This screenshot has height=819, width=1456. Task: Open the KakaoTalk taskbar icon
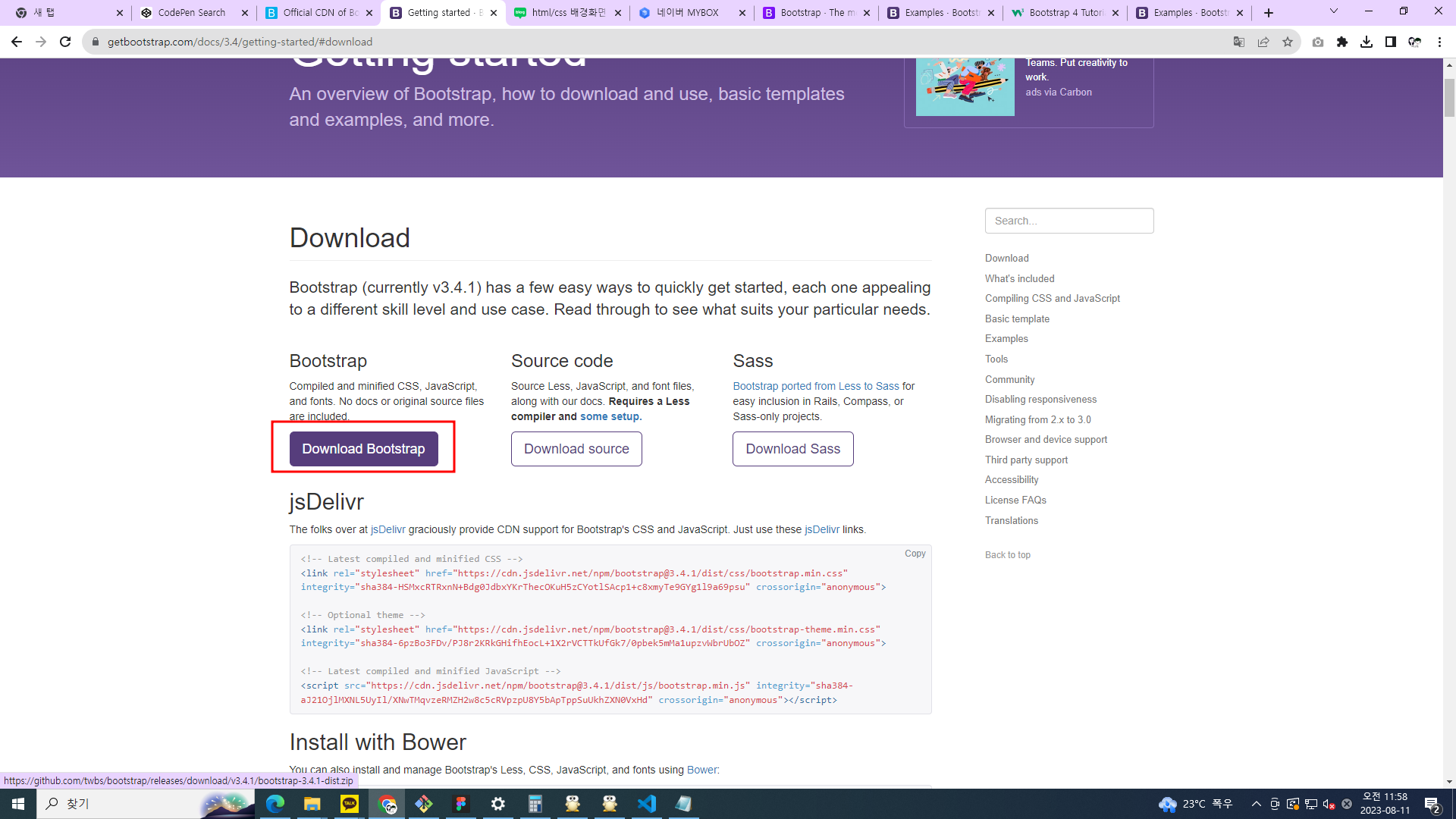(x=350, y=804)
